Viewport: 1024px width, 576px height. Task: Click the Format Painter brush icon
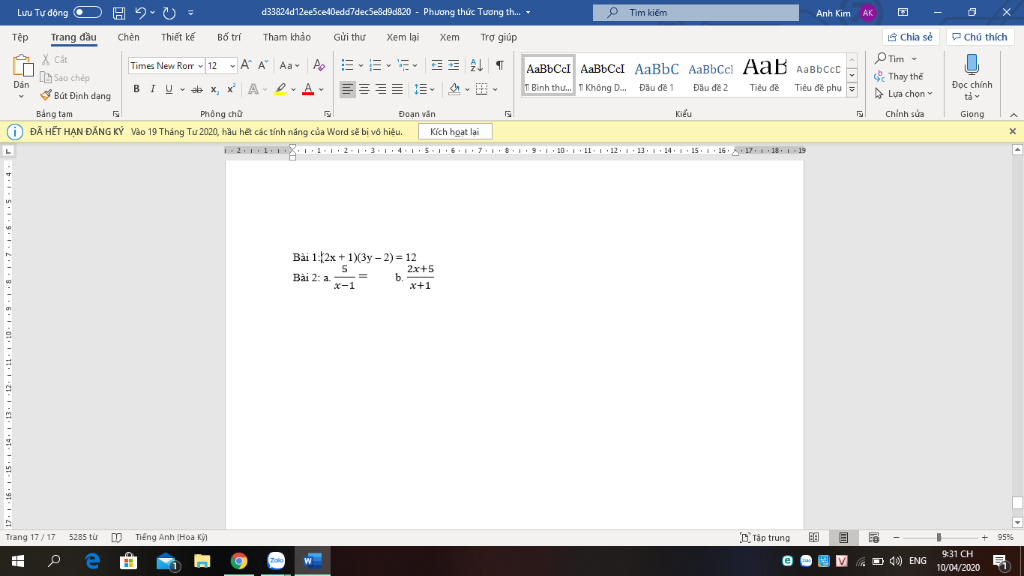coord(46,95)
